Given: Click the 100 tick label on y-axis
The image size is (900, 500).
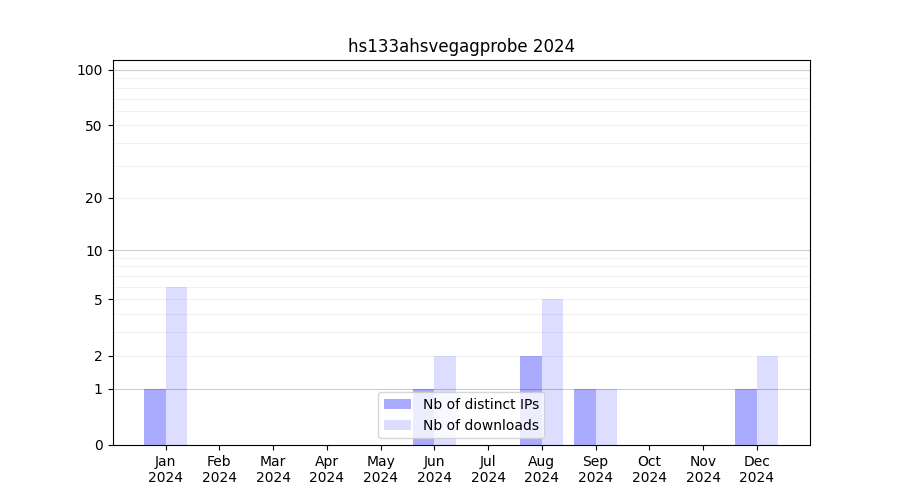Looking at the screenshot, I should coord(90,70).
